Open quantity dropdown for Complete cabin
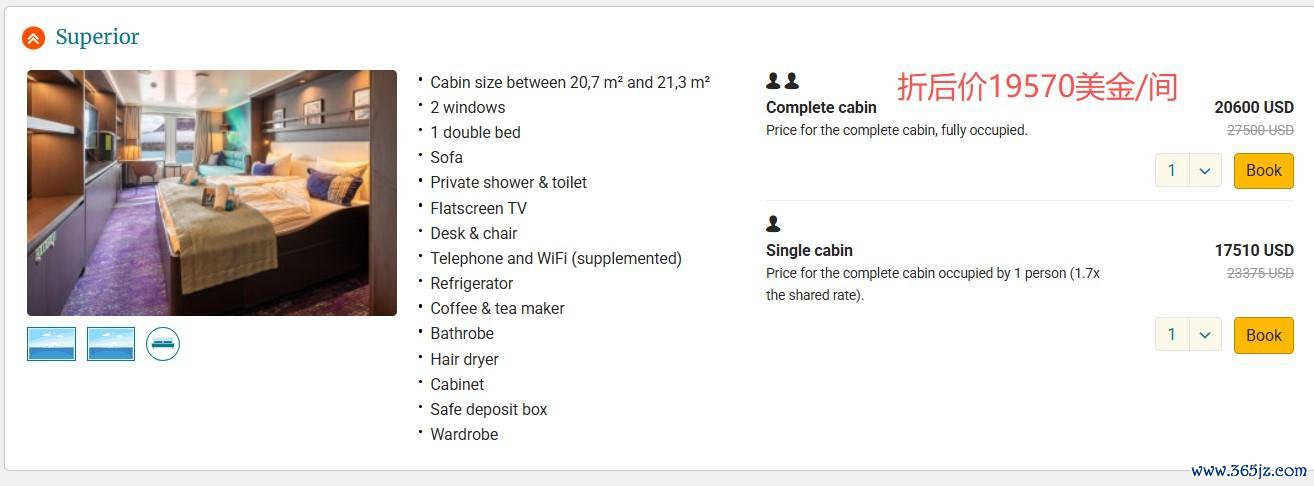 tap(1188, 171)
